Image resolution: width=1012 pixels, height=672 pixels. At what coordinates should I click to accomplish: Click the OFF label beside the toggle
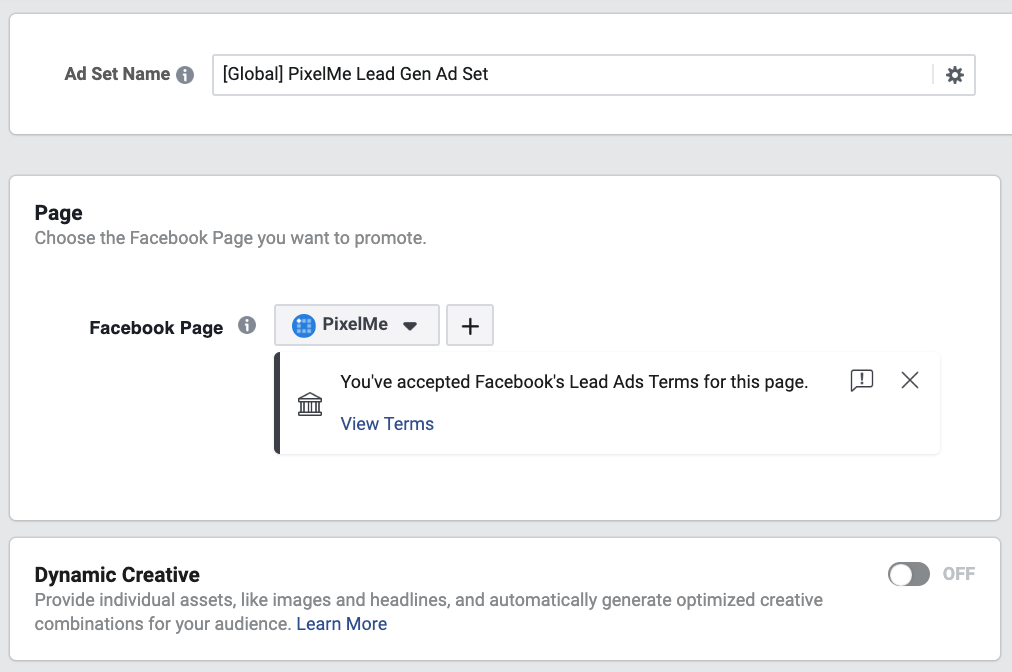click(x=958, y=574)
